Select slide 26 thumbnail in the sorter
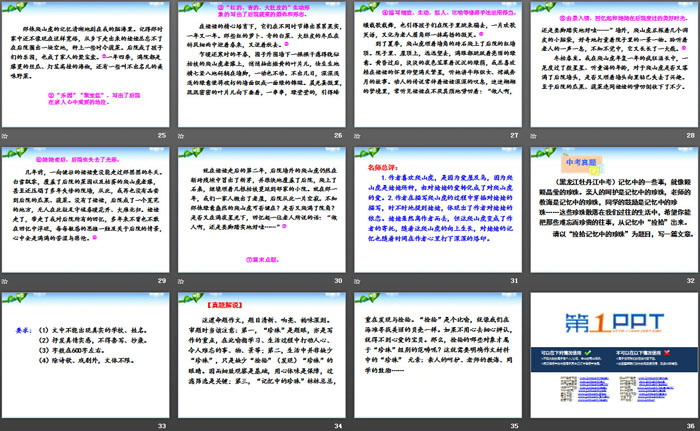700x431 pixels. pos(262,64)
